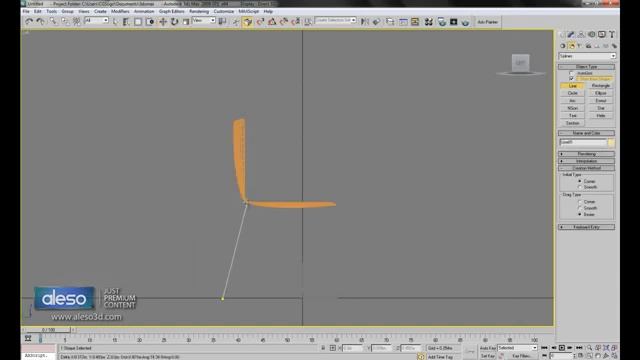Screen dimensions: 640x360
Task: Click the Rectangle shape button
Action: 601,86
